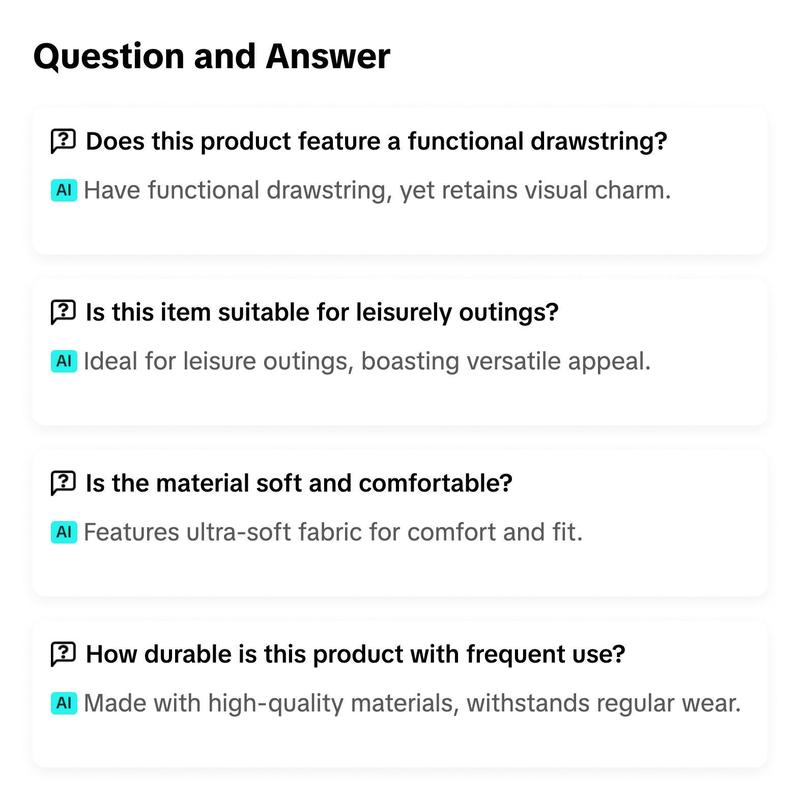Screen dimensions: 800x800
Task: Click the question icon beside the leisurely outings question
Action: 63,312
